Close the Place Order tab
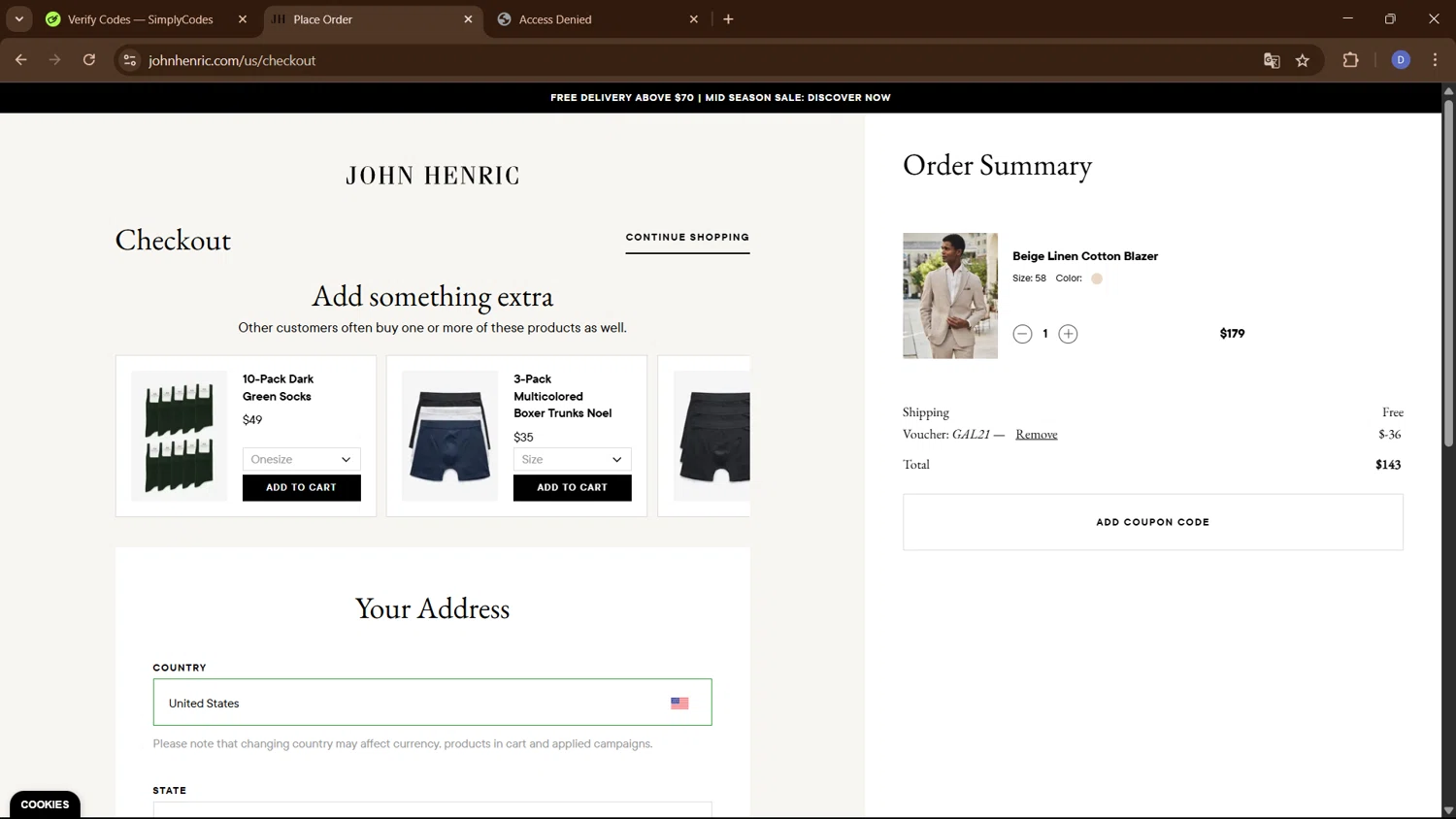Viewport: 1456px width, 819px height. point(468,19)
